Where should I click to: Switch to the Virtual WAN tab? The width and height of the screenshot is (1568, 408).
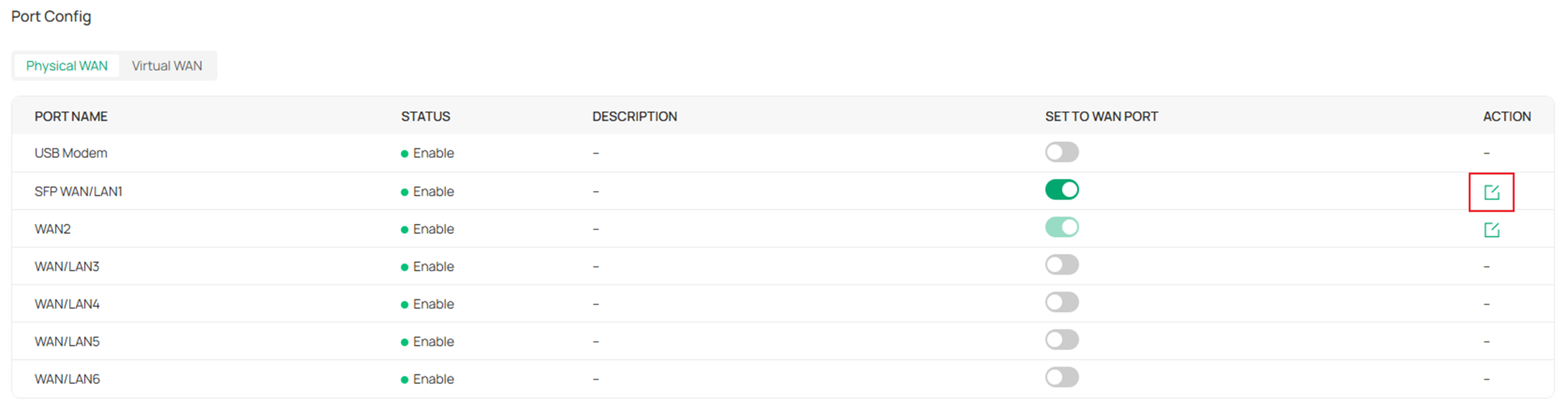[167, 66]
